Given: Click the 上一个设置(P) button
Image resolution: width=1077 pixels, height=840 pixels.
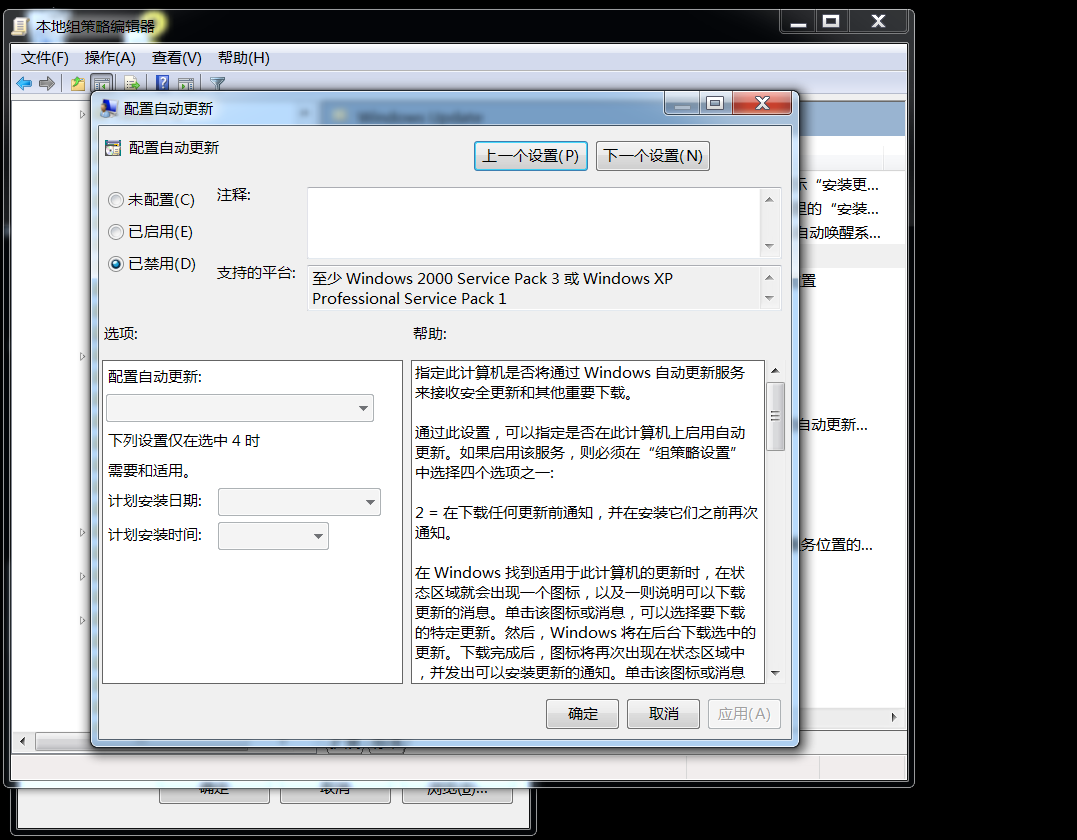Looking at the screenshot, I should (530, 156).
